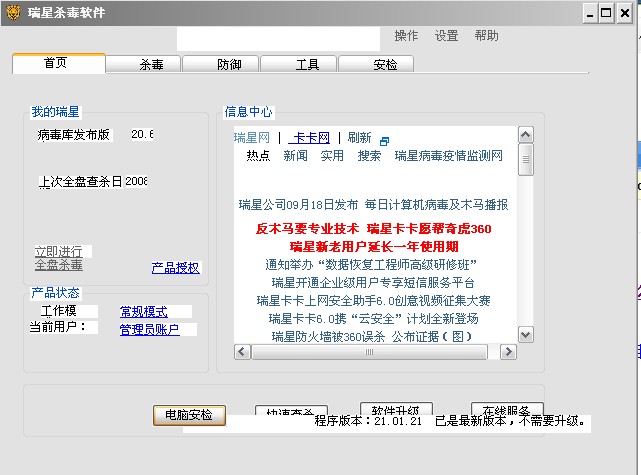Viewport: 641px width, 475px height.
Task: Click the Rising lion logo icon in title bar
Action: tap(13, 13)
